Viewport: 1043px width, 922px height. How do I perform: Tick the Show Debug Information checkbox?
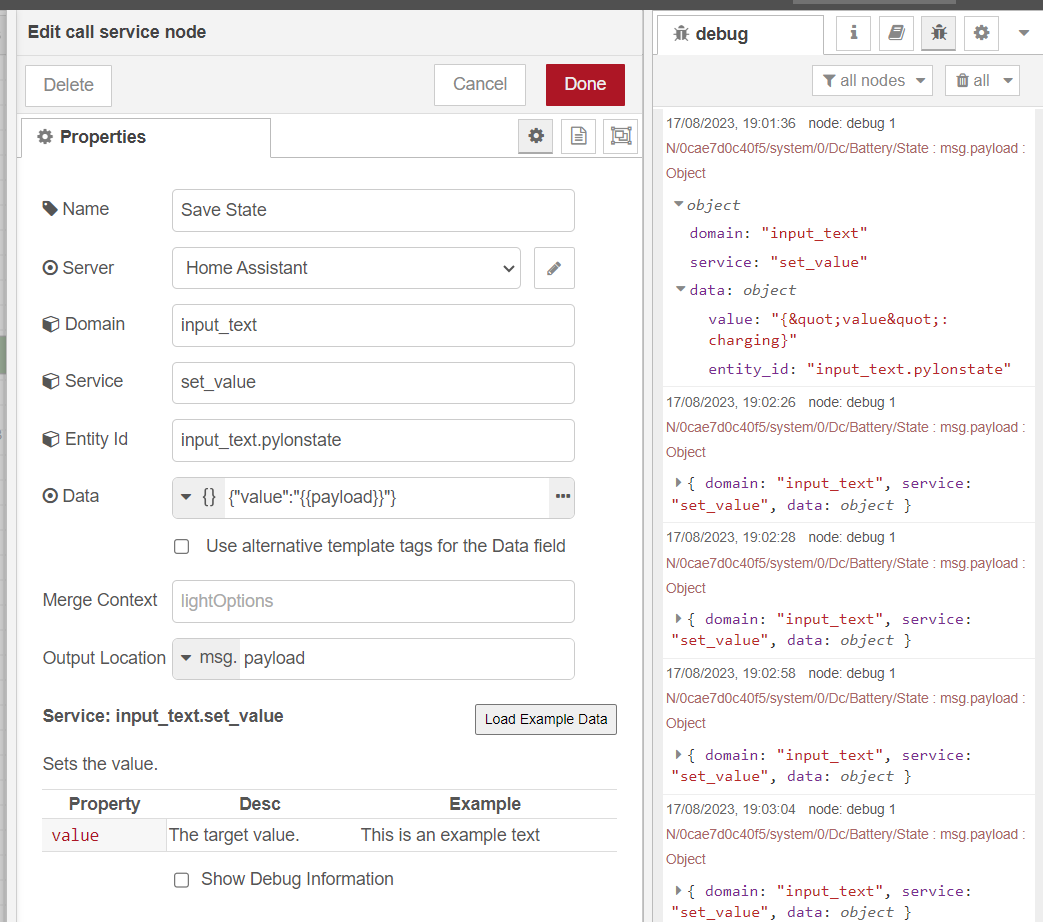click(182, 880)
